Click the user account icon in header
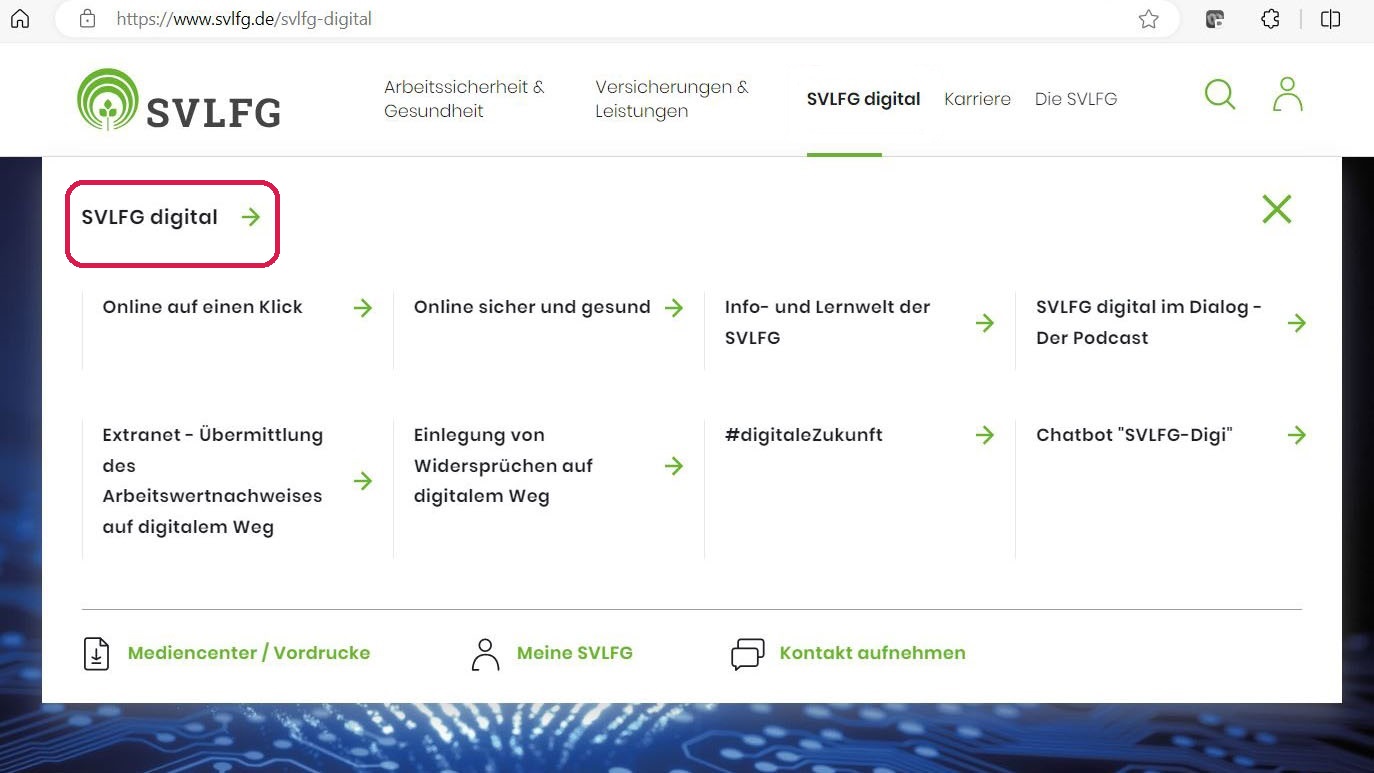The width and height of the screenshot is (1374, 773). click(x=1287, y=95)
